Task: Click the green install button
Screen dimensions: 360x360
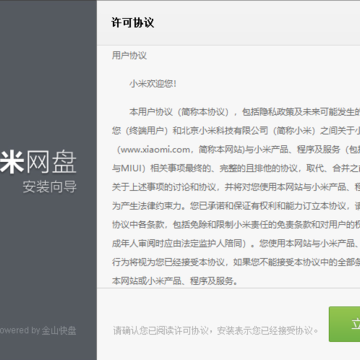Action: (x=345, y=324)
